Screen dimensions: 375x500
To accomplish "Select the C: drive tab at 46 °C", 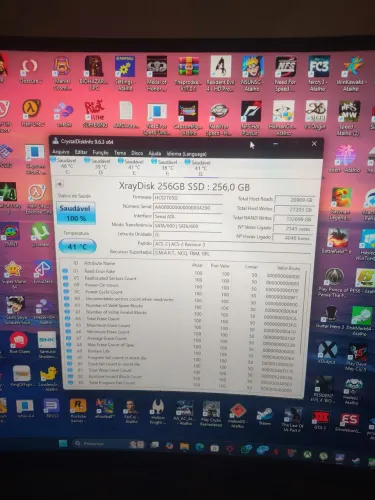I will pyautogui.click(x=67, y=166).
